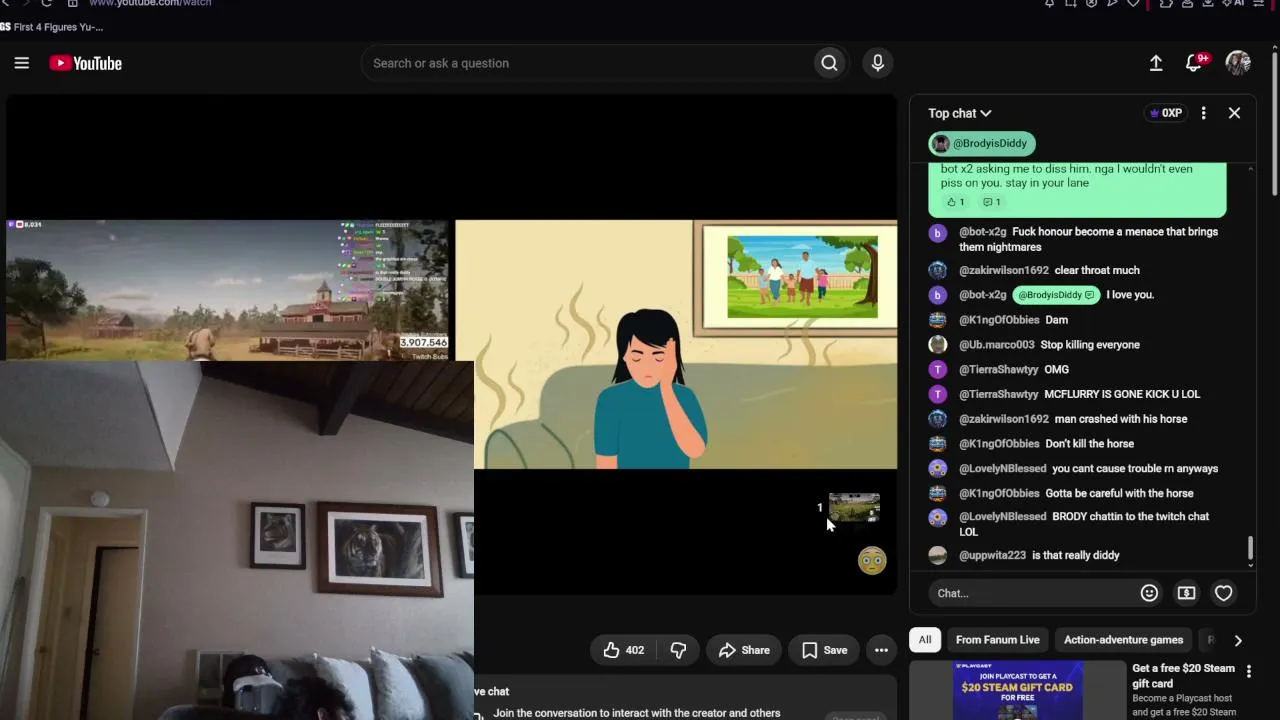Click avatar beside 'Fuck honour' message
Image resolution: width=1280 pixels, height=720 pixels.
pyautogui.click(x=937, y=233)
